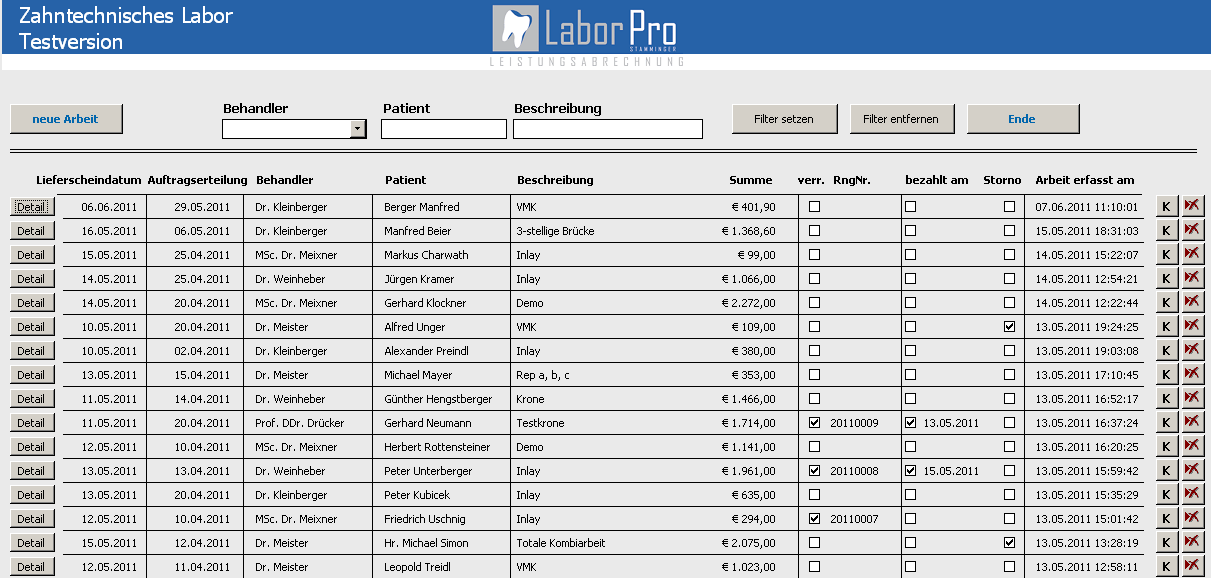
Task: Tick the verr. checkbox for Berger Manfred
Action: (814, 207)
